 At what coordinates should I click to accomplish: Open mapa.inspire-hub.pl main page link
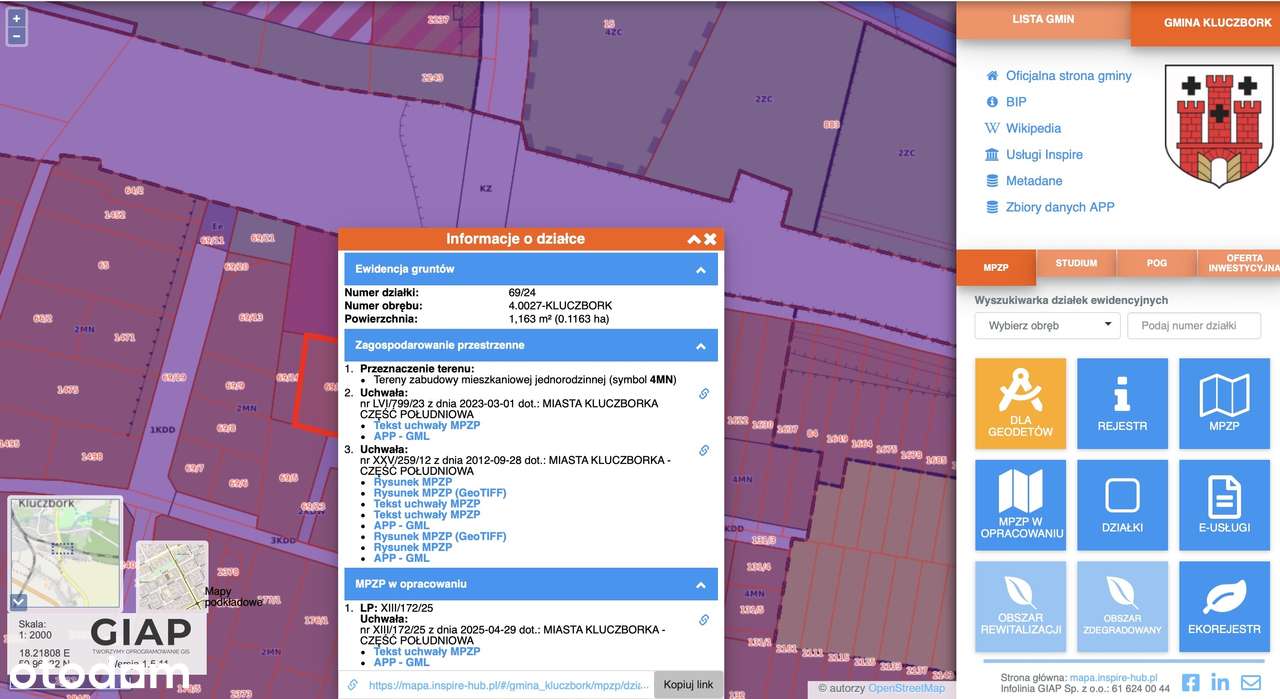point(1113,678)
